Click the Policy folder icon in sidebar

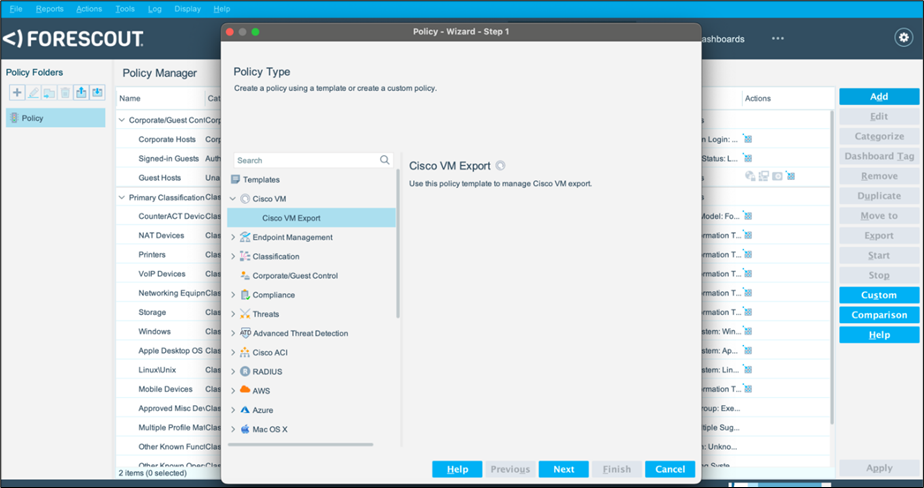15,118
